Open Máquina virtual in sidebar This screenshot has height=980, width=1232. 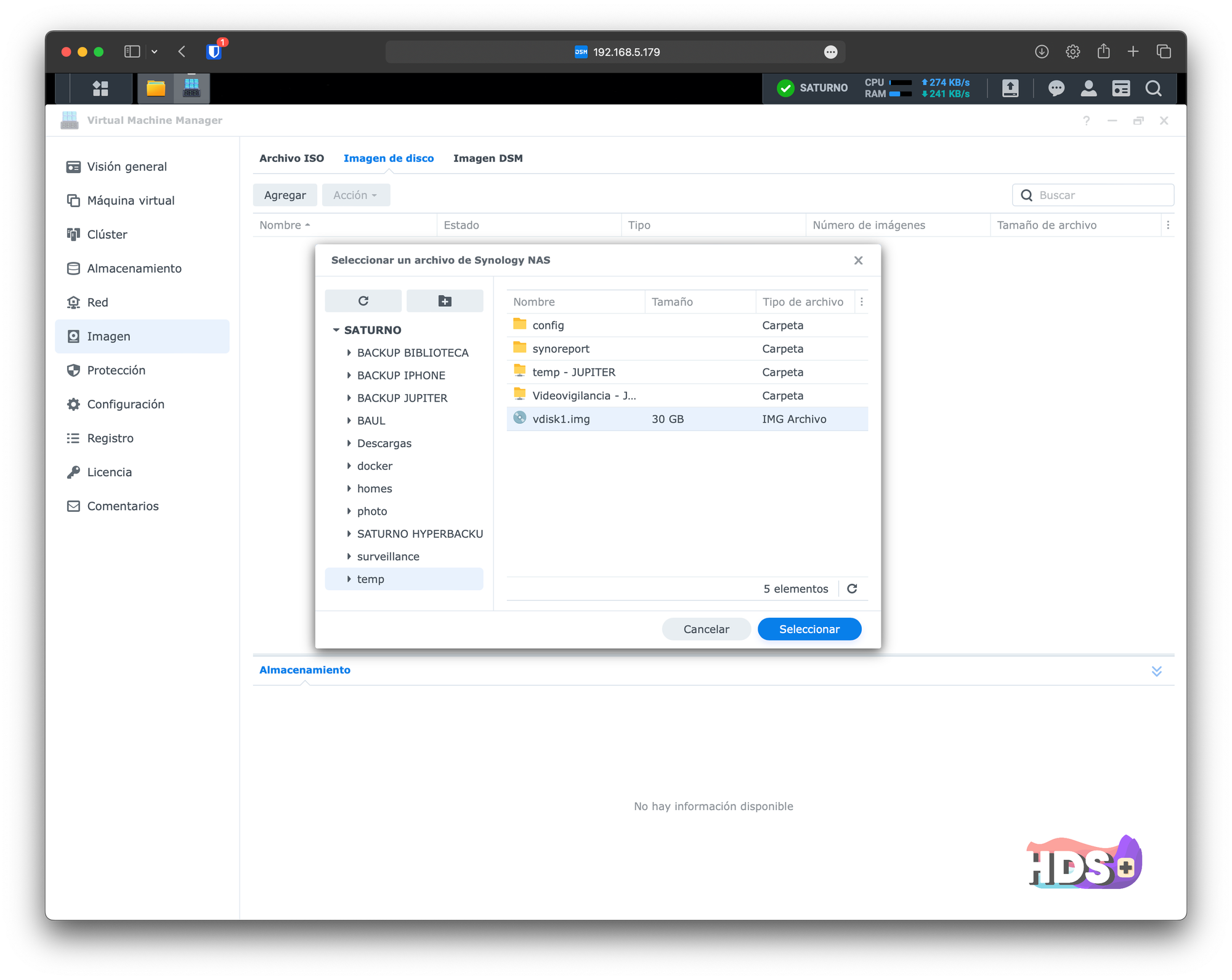tap(142, 201)
